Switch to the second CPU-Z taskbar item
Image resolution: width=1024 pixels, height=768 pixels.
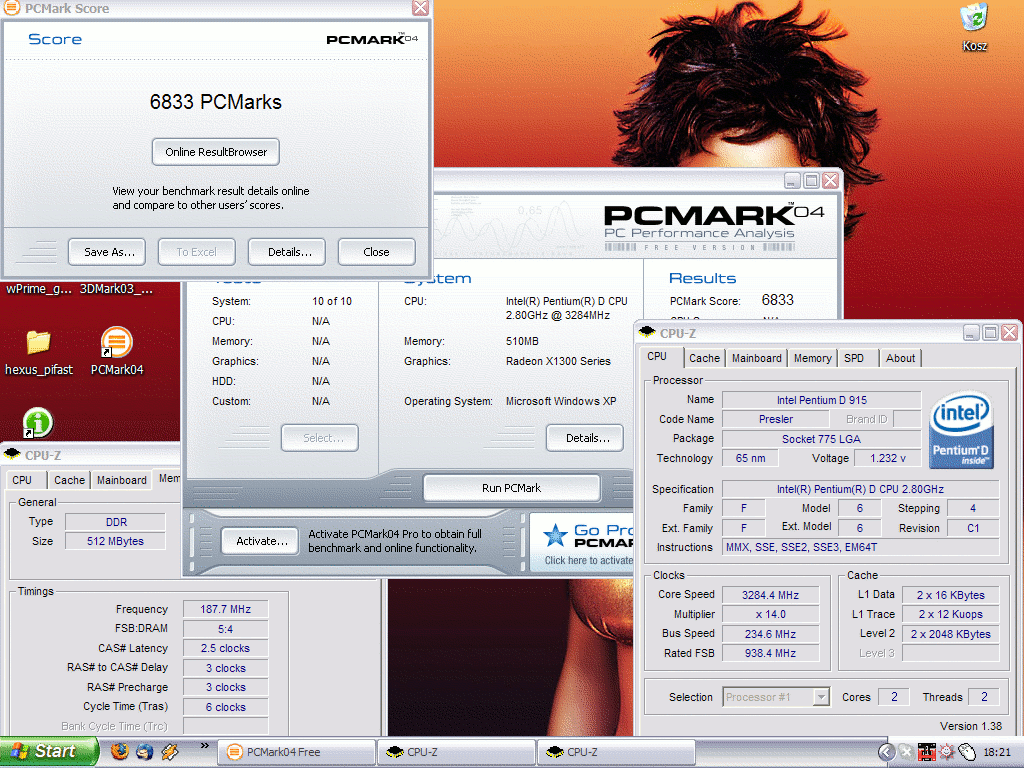[616, 752]
